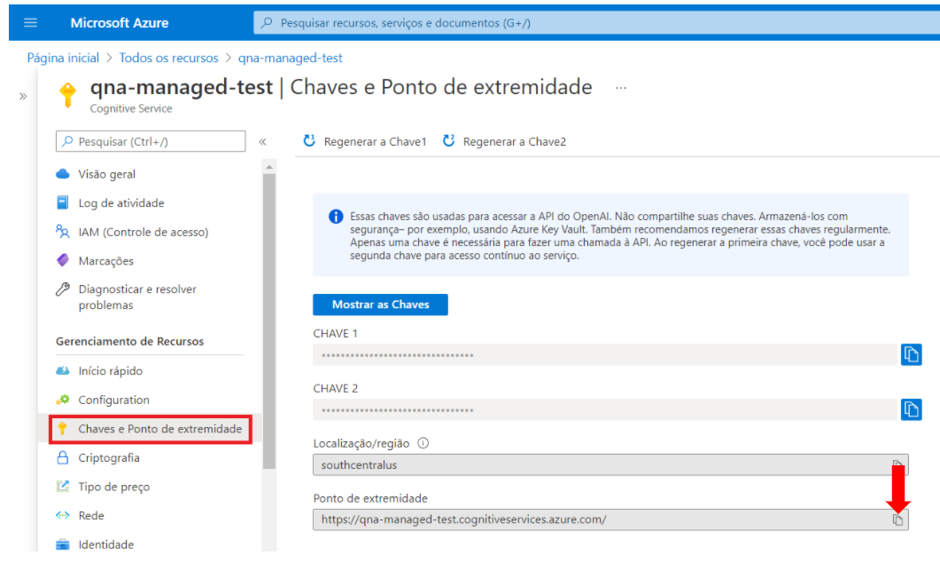Click the key icon in Chaves menu row
The image size is (940, 563).
pyautogui.click(x=62, y=428)
